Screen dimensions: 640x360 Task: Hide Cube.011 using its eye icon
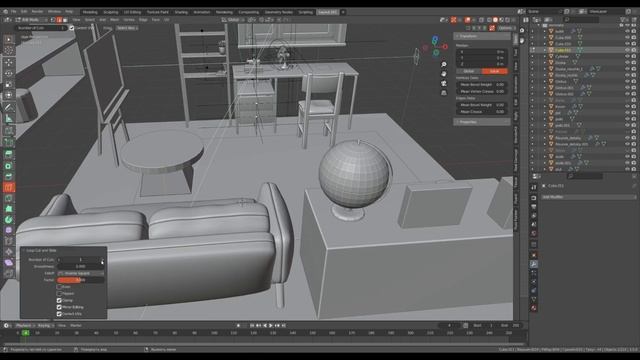point(627,50)
